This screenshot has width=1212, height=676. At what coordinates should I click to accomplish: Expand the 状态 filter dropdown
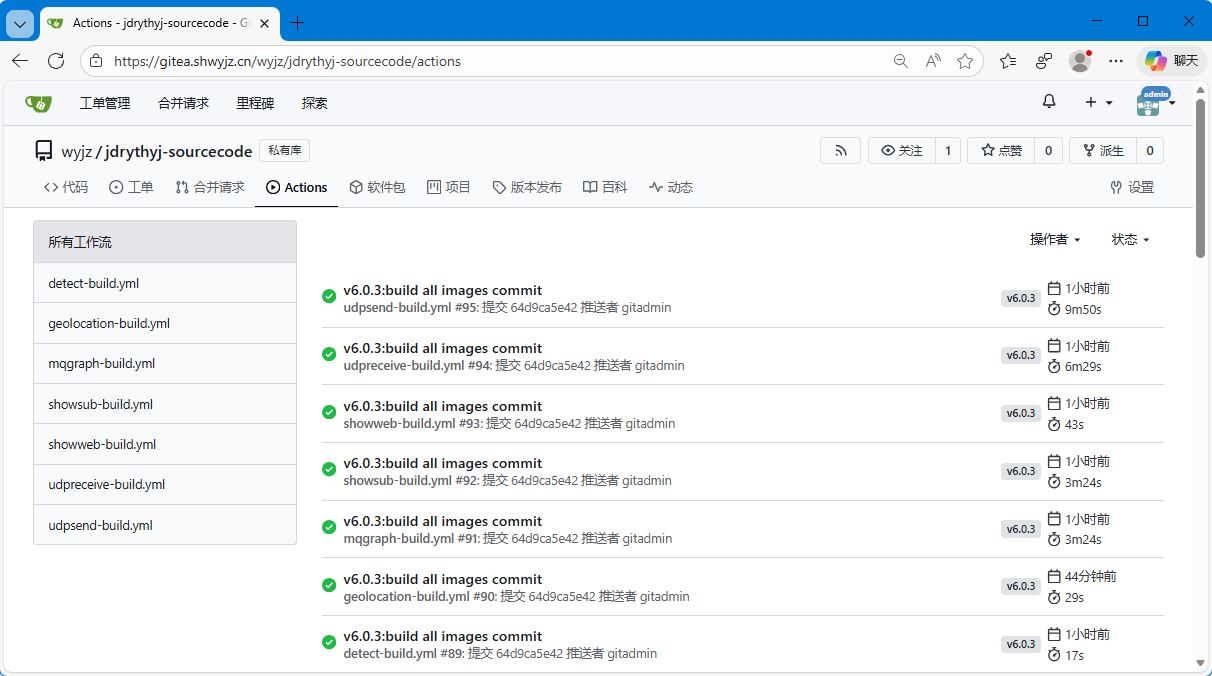pyautogui.click(x=1130, y=239)
